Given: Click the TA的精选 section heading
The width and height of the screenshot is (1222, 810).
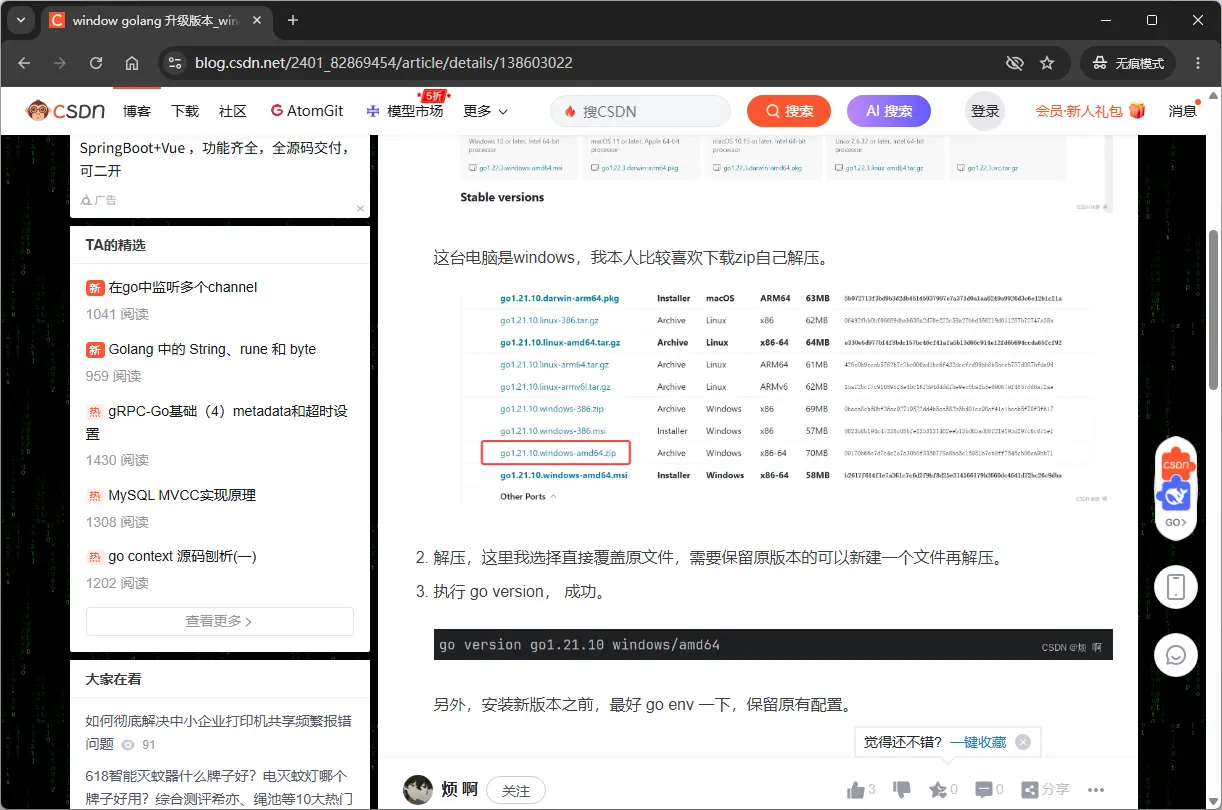Looking at the screenshot, I should [115, 245].
